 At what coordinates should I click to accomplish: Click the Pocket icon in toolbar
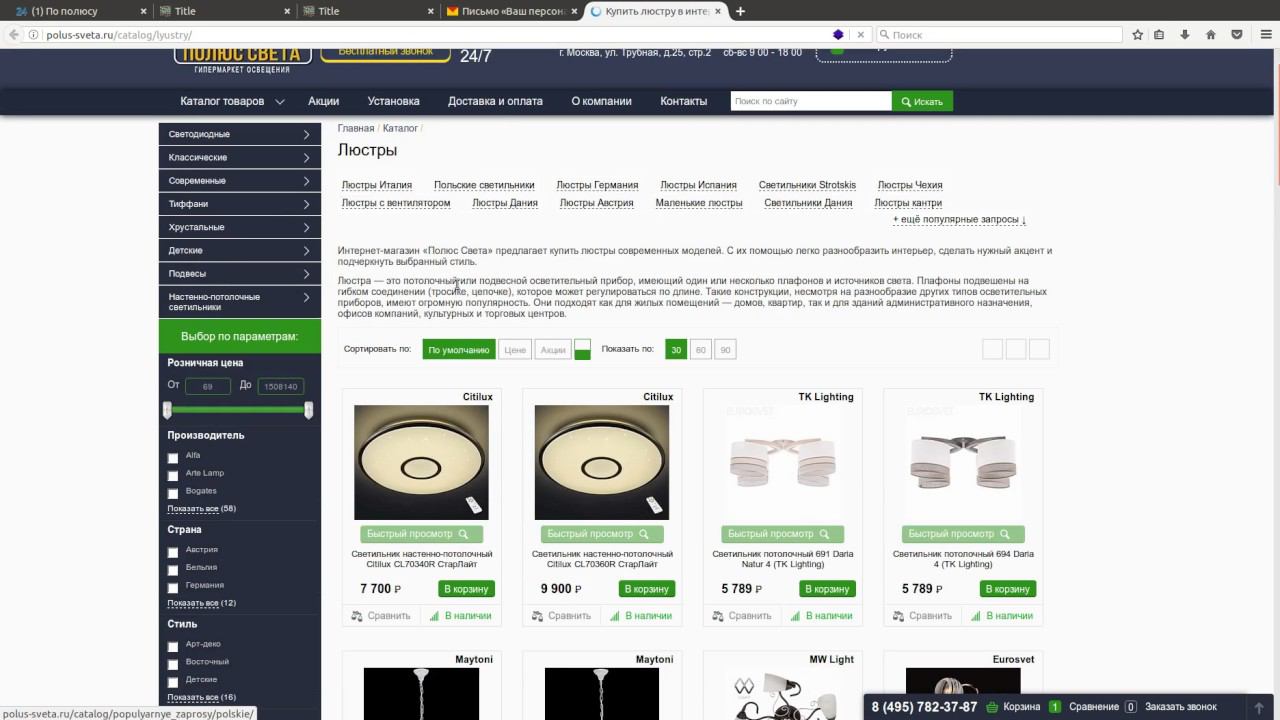tap(1237, 34)
